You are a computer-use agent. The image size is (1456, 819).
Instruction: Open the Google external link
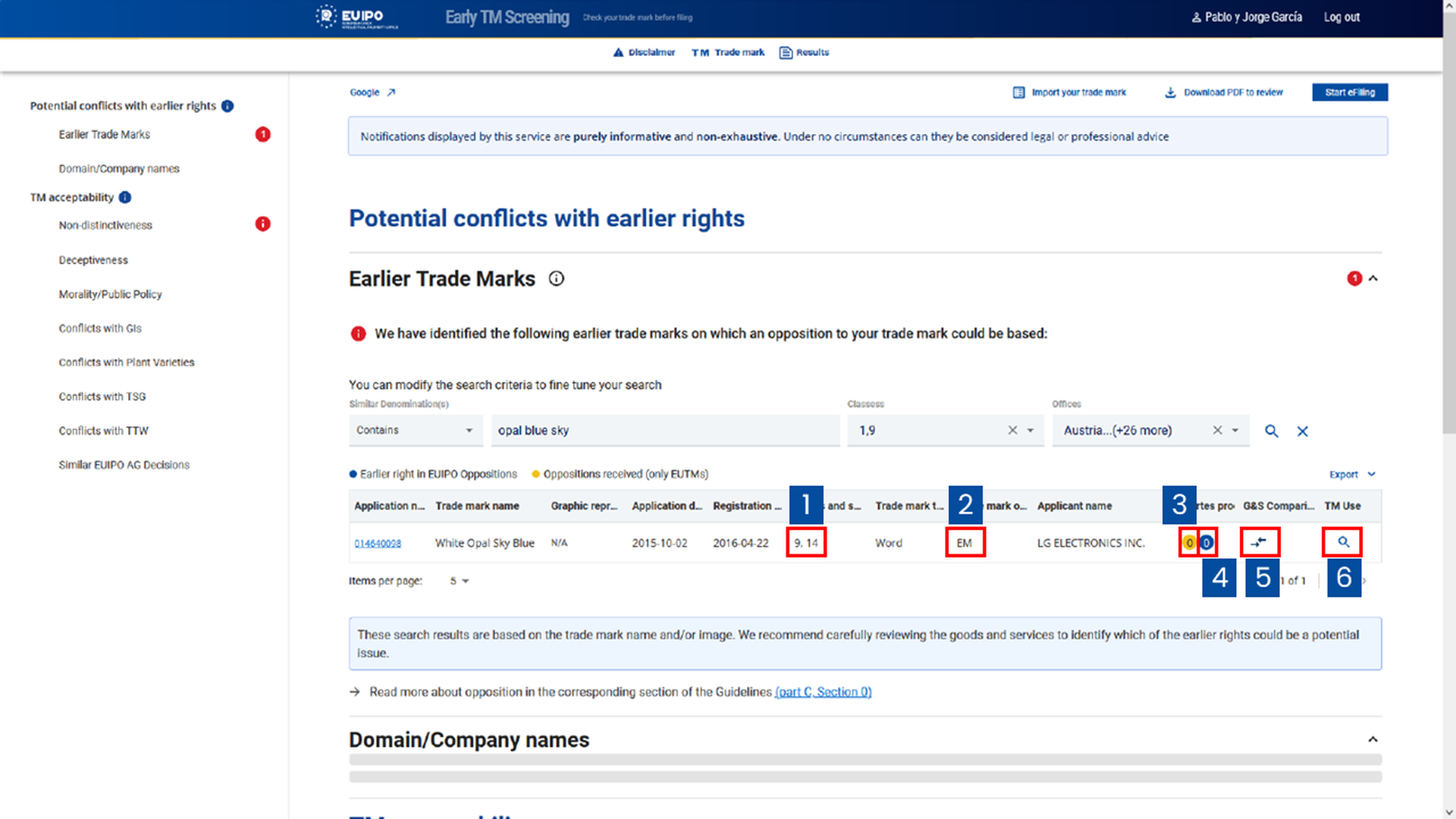point(372,93)
